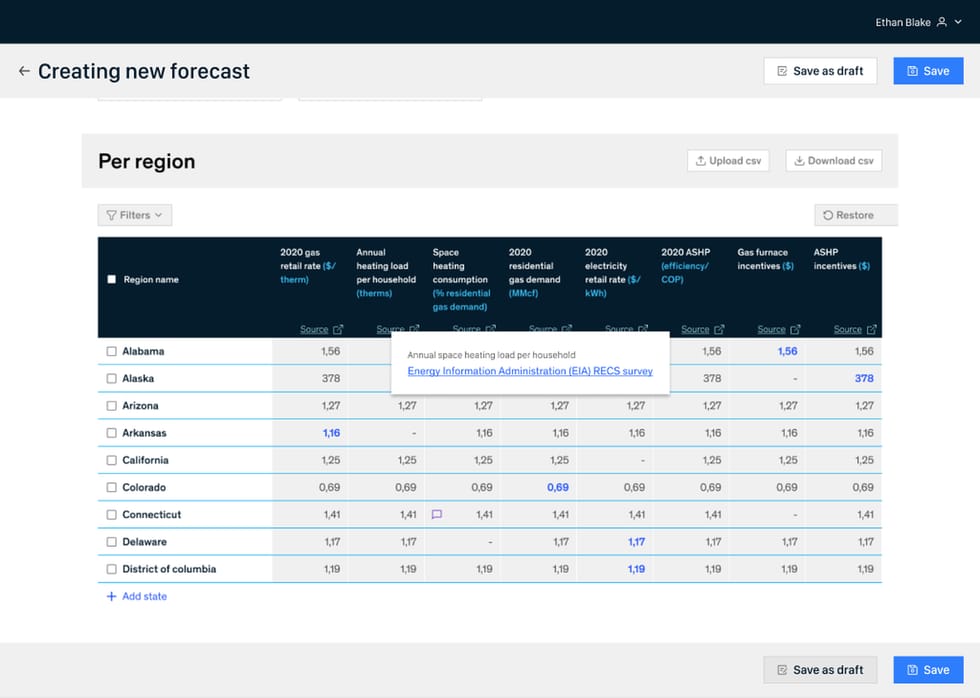Expand the account menu chevron in top bar
Viewport: 980px width, 698px height.
coord(958,22)
